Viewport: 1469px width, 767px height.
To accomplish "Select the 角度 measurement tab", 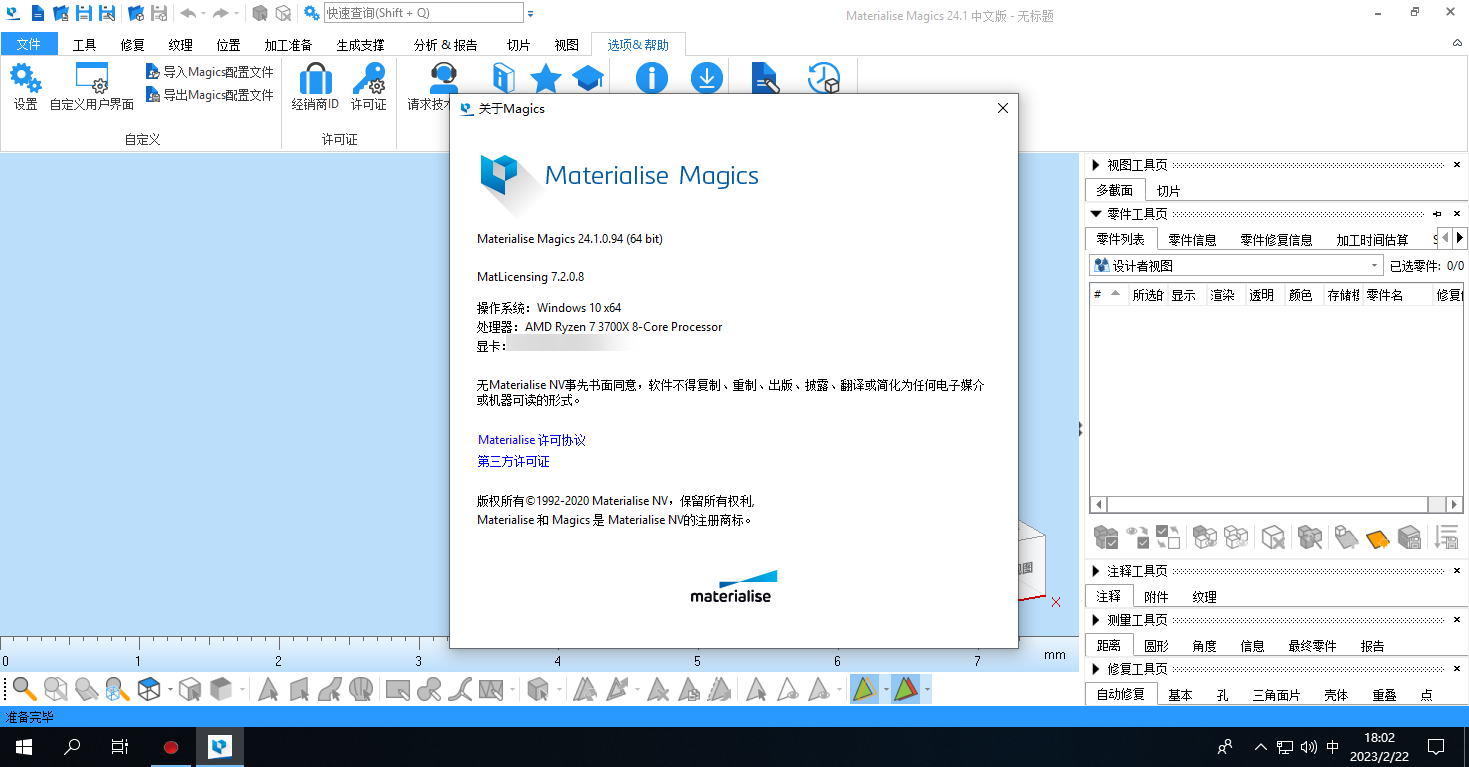I will coord(1205,646).
